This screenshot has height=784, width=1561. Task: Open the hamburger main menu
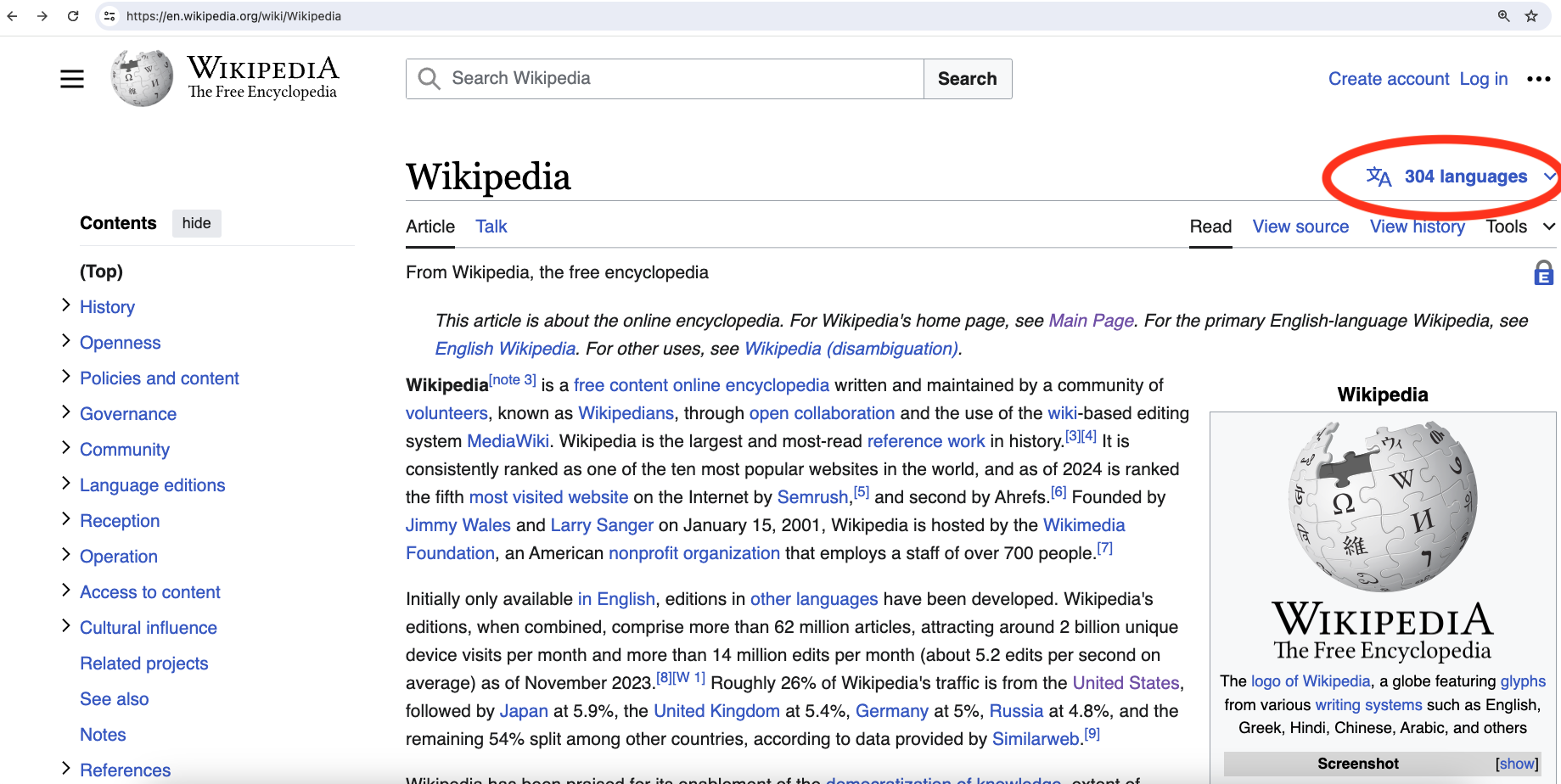tap(72, 79)
